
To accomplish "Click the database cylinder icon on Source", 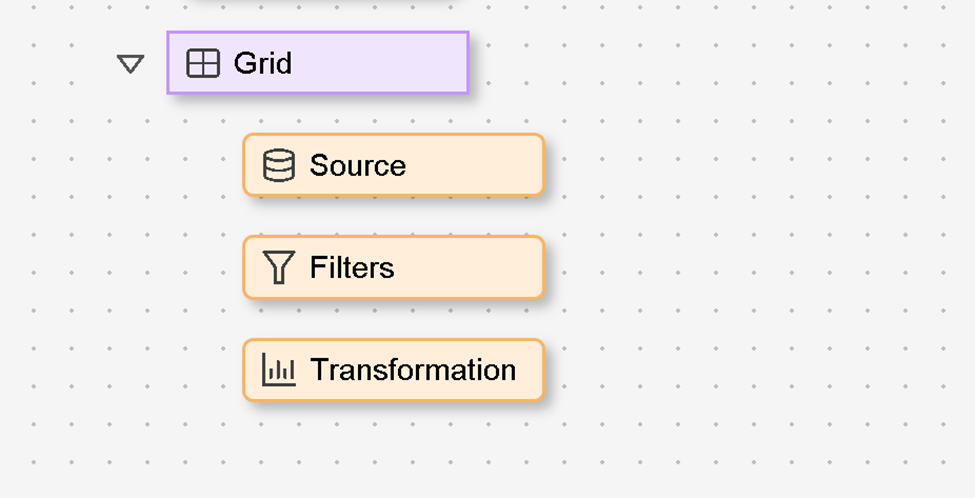I will [x=279, y=165].
